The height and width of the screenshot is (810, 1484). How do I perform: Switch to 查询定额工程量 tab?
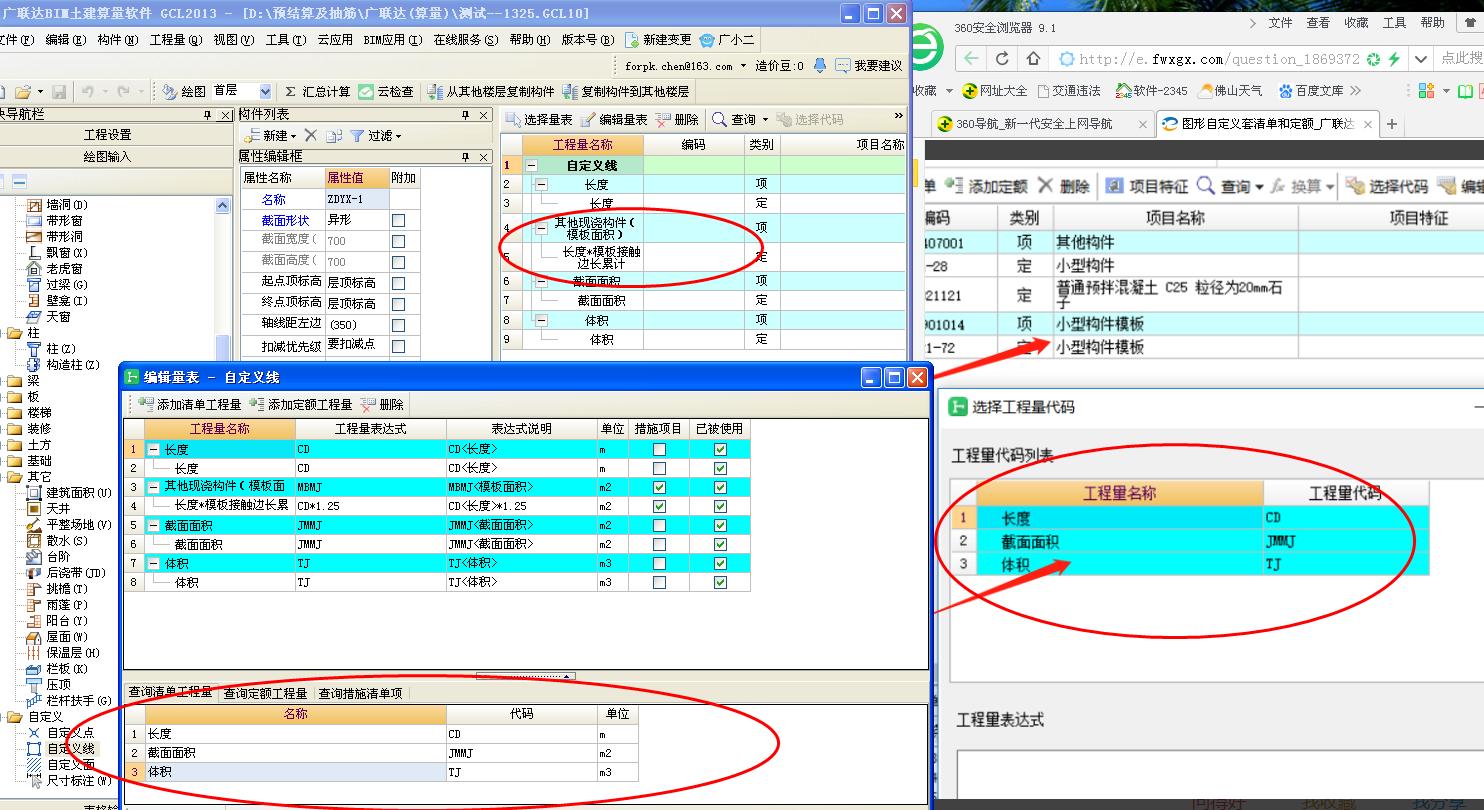[x=265, y=693]
